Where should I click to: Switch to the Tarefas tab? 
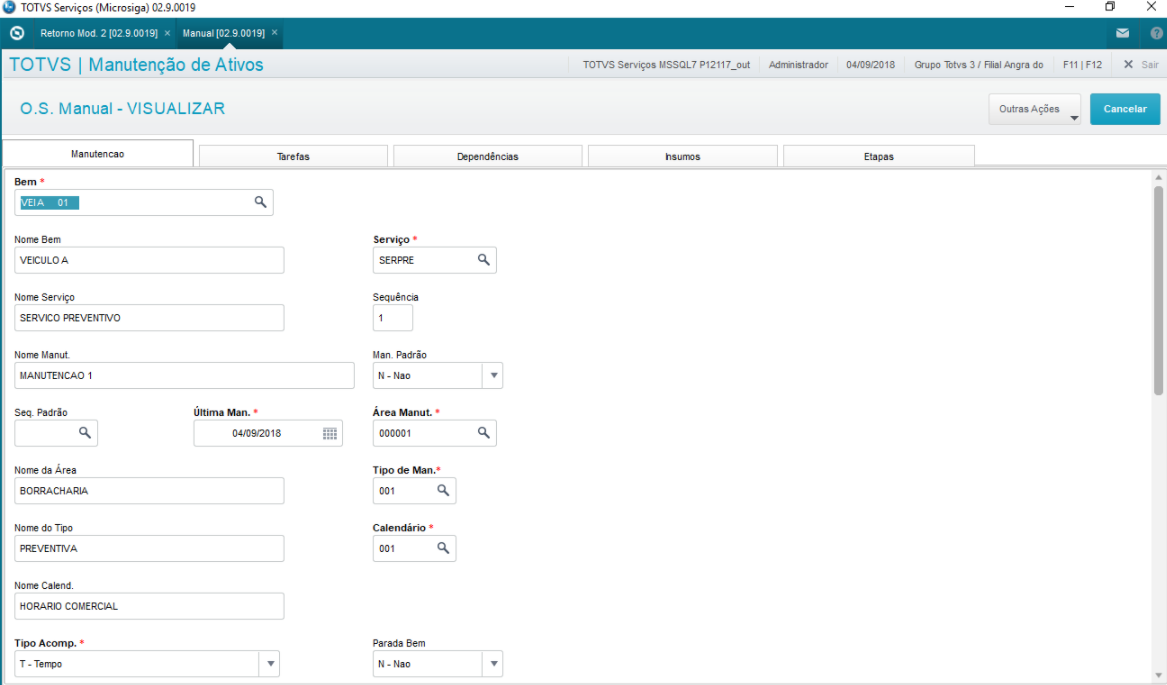[x=293, y=156]
